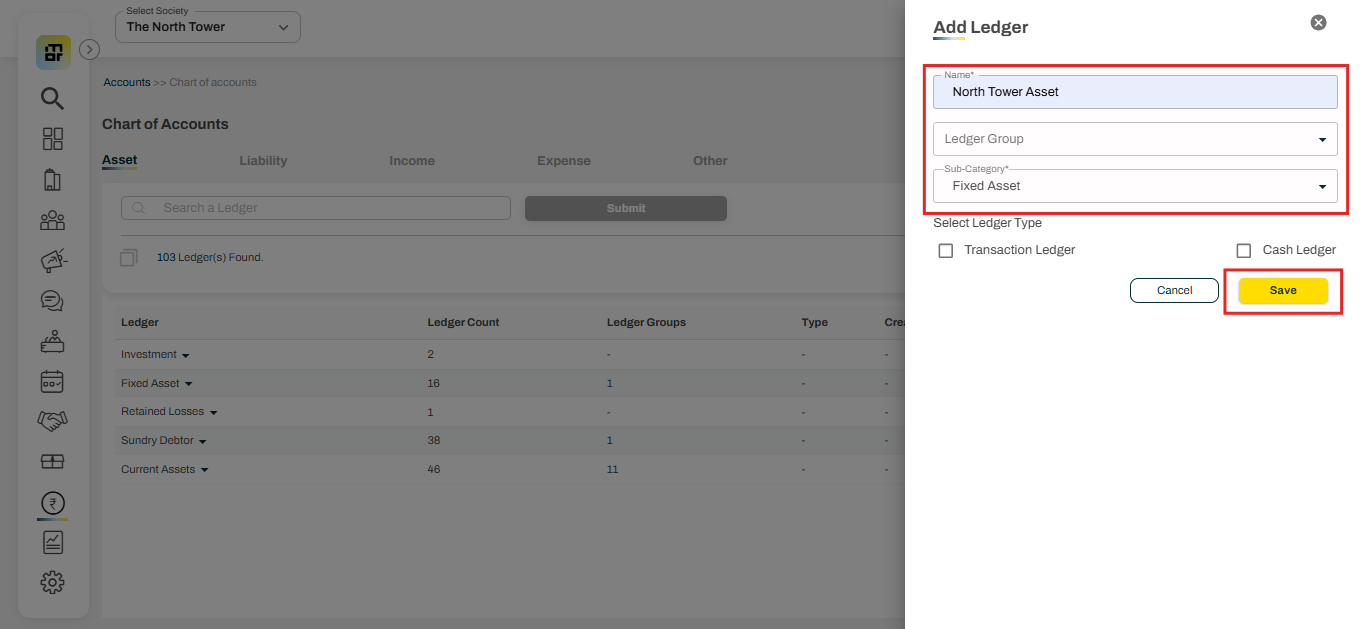Open the members group icon in sidebar
Image resolution: width=1366 pixels, height=629 pixels.
tap(52, 220)
